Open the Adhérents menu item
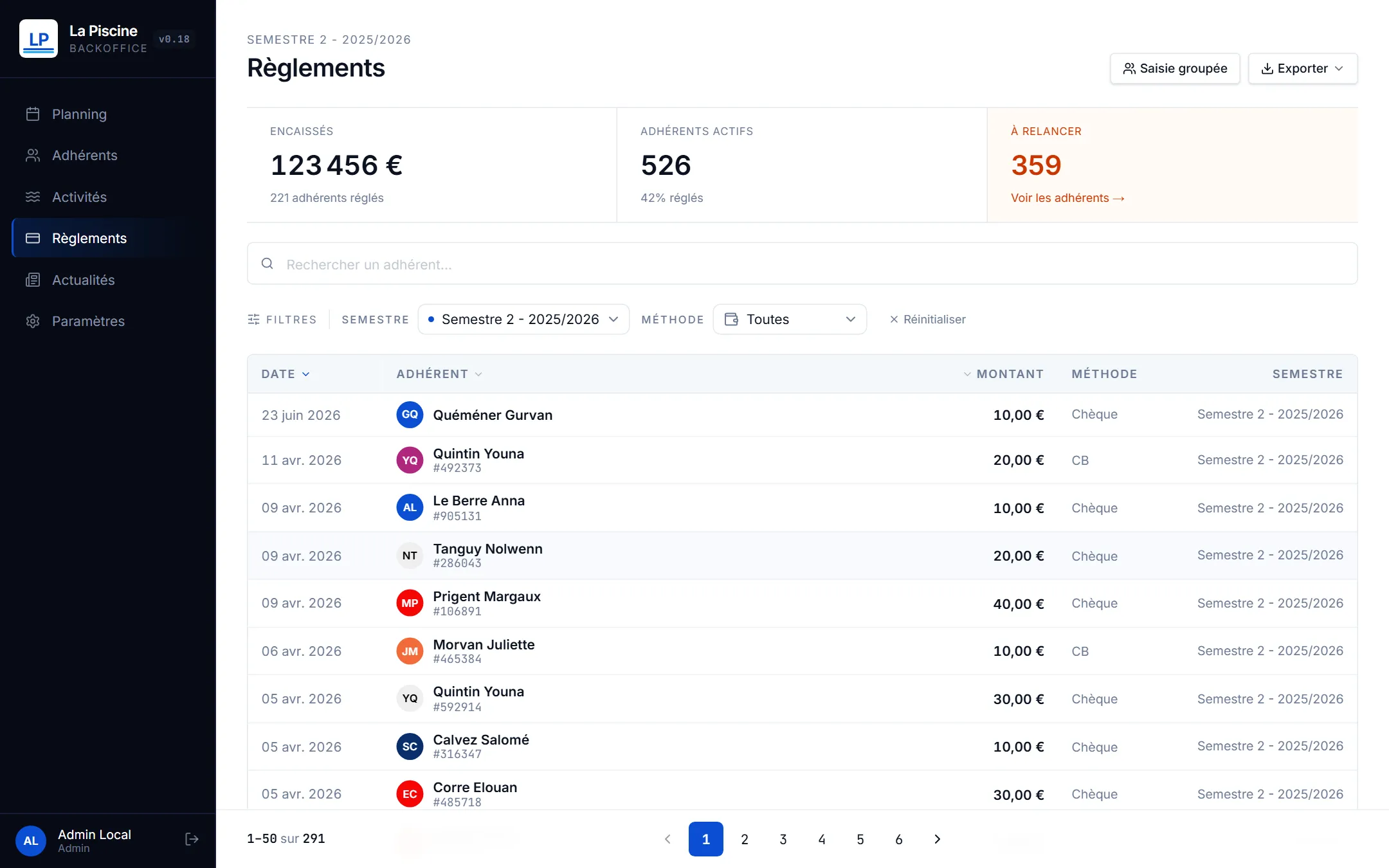 (x=108, y=156)
